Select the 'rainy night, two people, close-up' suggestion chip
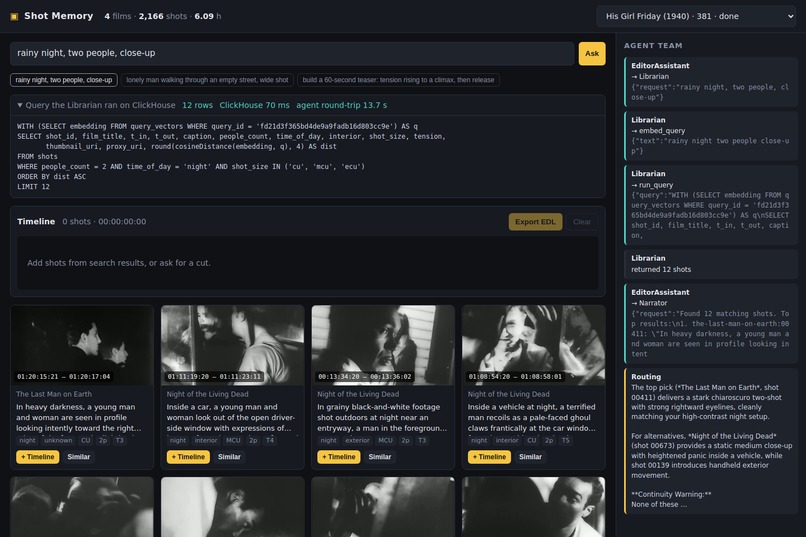This screenshot has height=537, width=806. 64,80
